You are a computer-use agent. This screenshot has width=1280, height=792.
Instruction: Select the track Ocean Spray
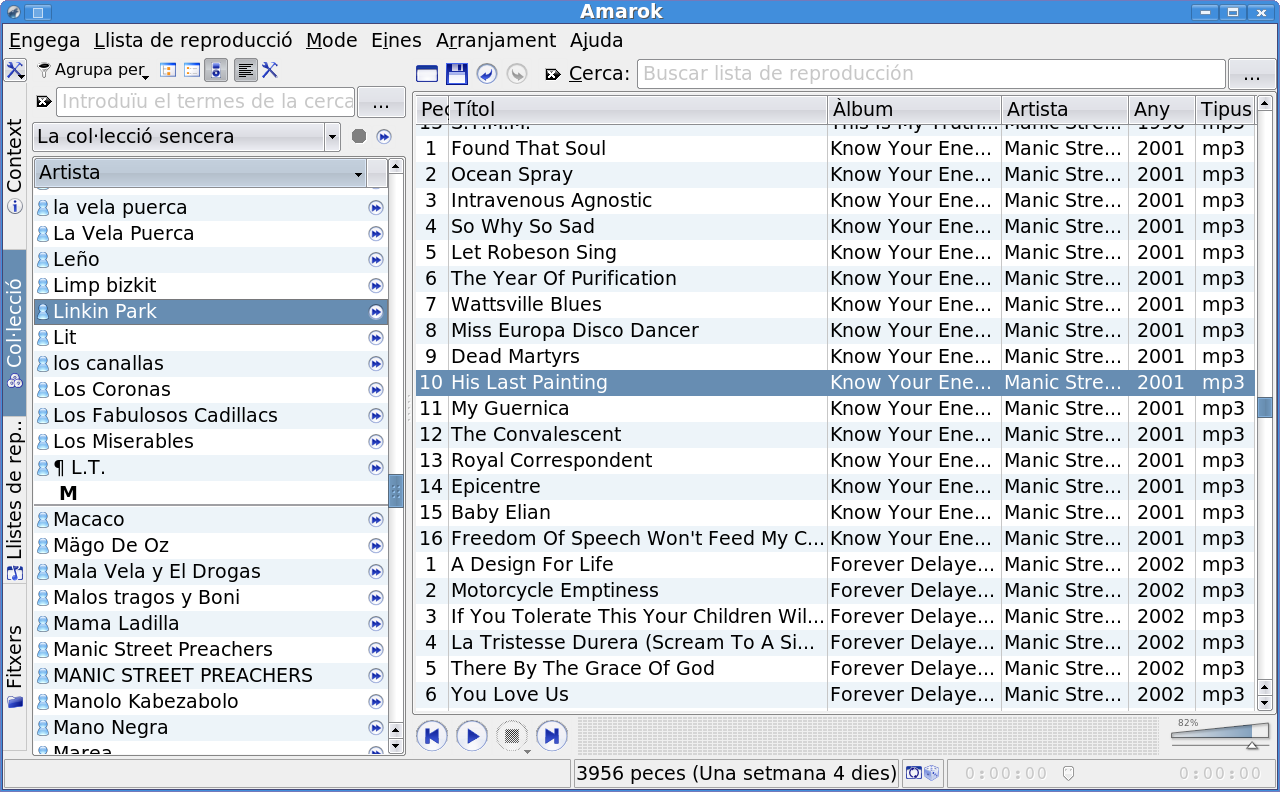coord(834,175)
